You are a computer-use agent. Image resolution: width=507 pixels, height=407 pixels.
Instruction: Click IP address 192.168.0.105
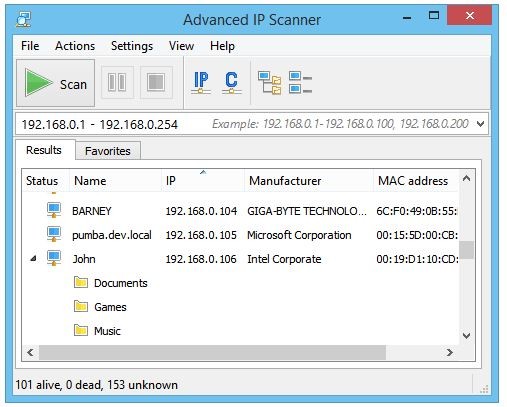(x=201, y=235)
